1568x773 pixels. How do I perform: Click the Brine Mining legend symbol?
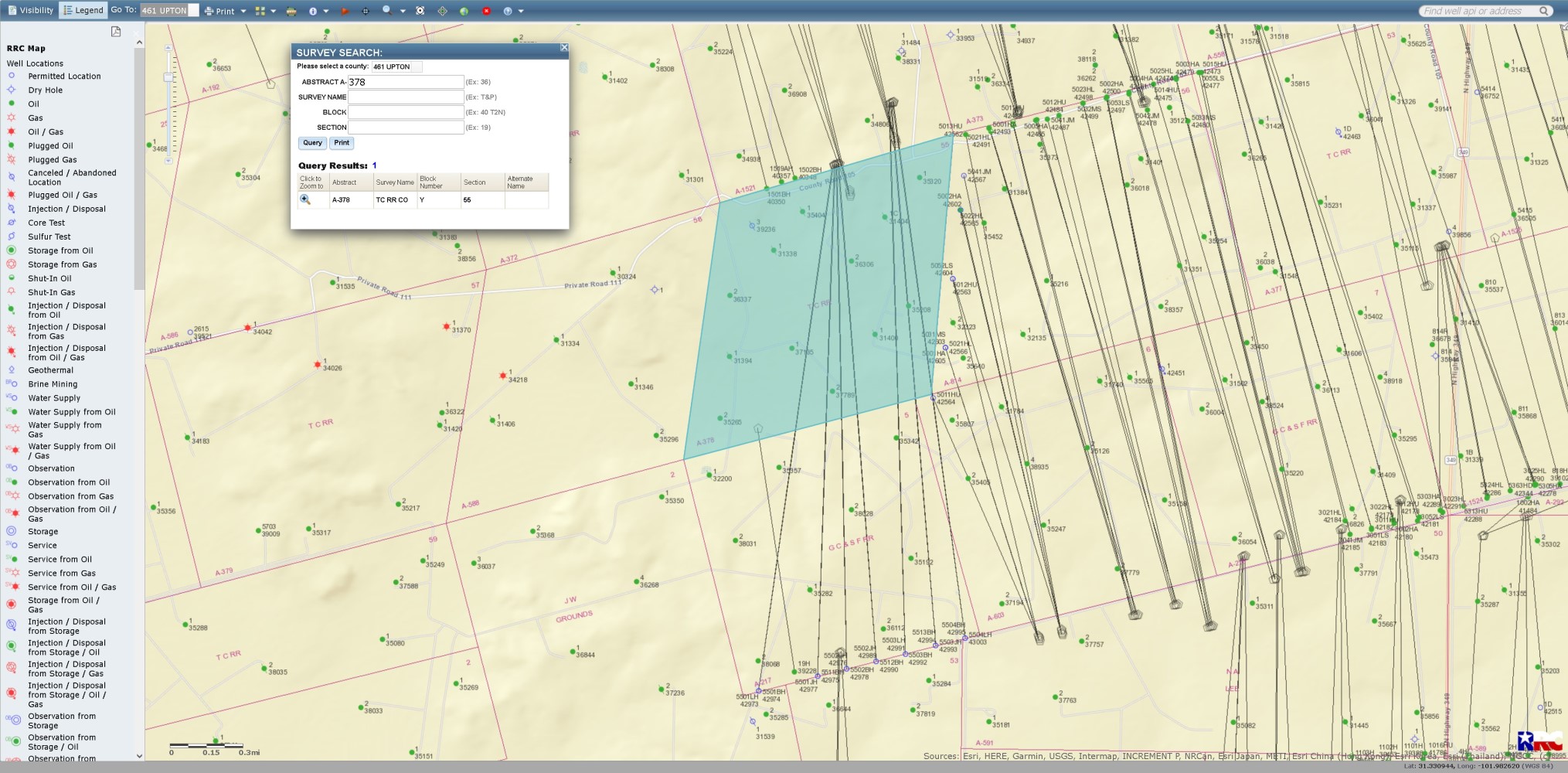[x=12, y=383]
